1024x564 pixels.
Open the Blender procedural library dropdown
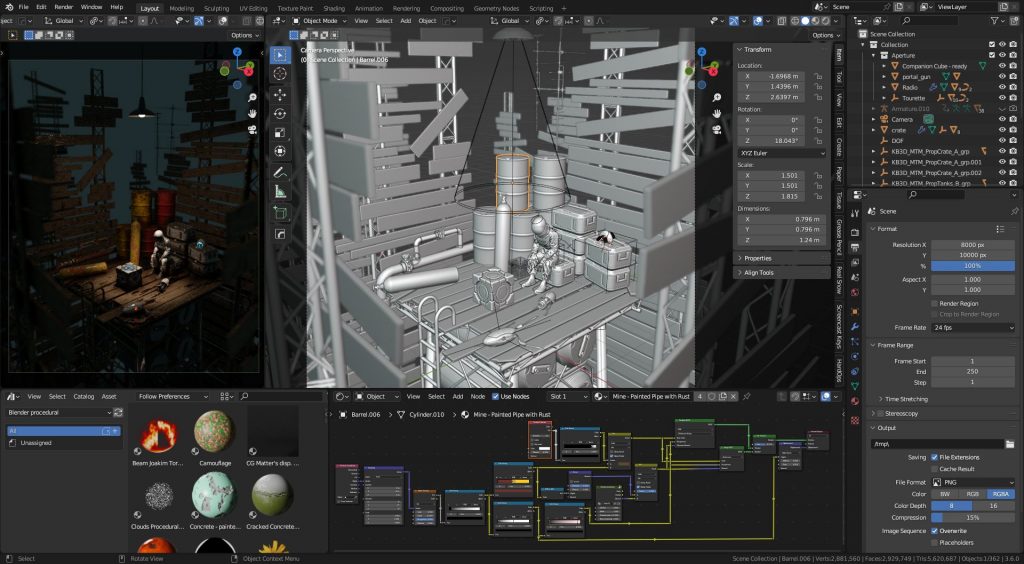[59, 413]
